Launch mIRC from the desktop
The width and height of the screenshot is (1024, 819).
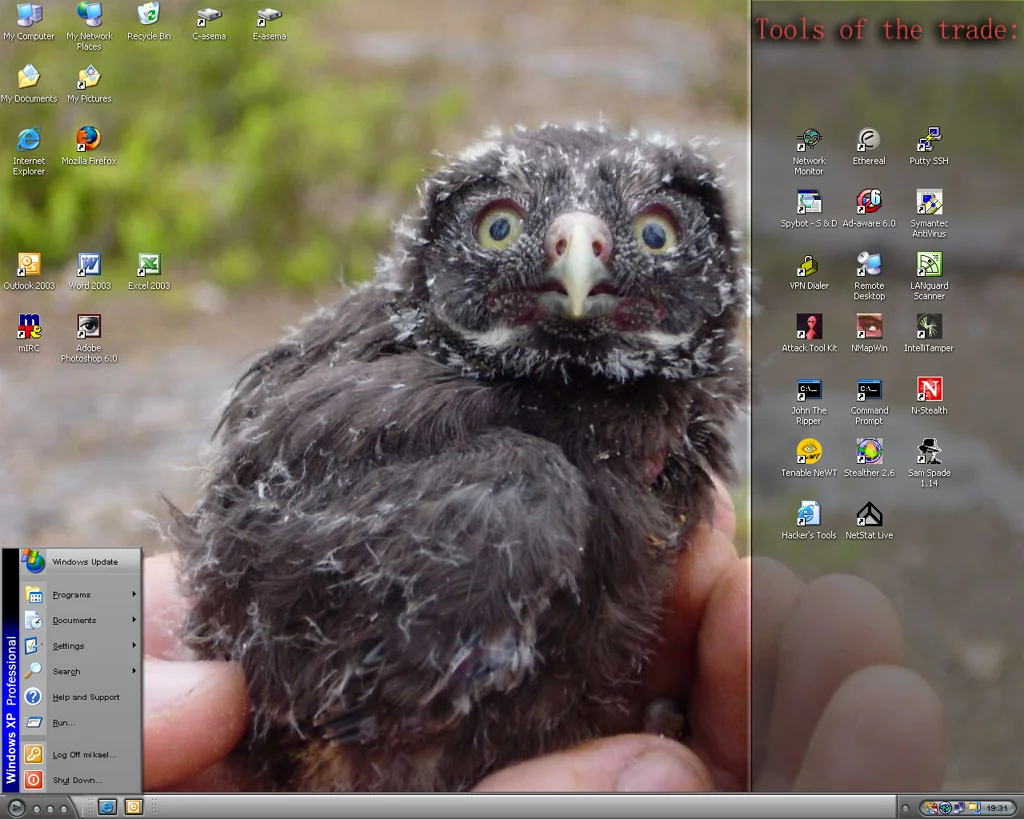29,328
